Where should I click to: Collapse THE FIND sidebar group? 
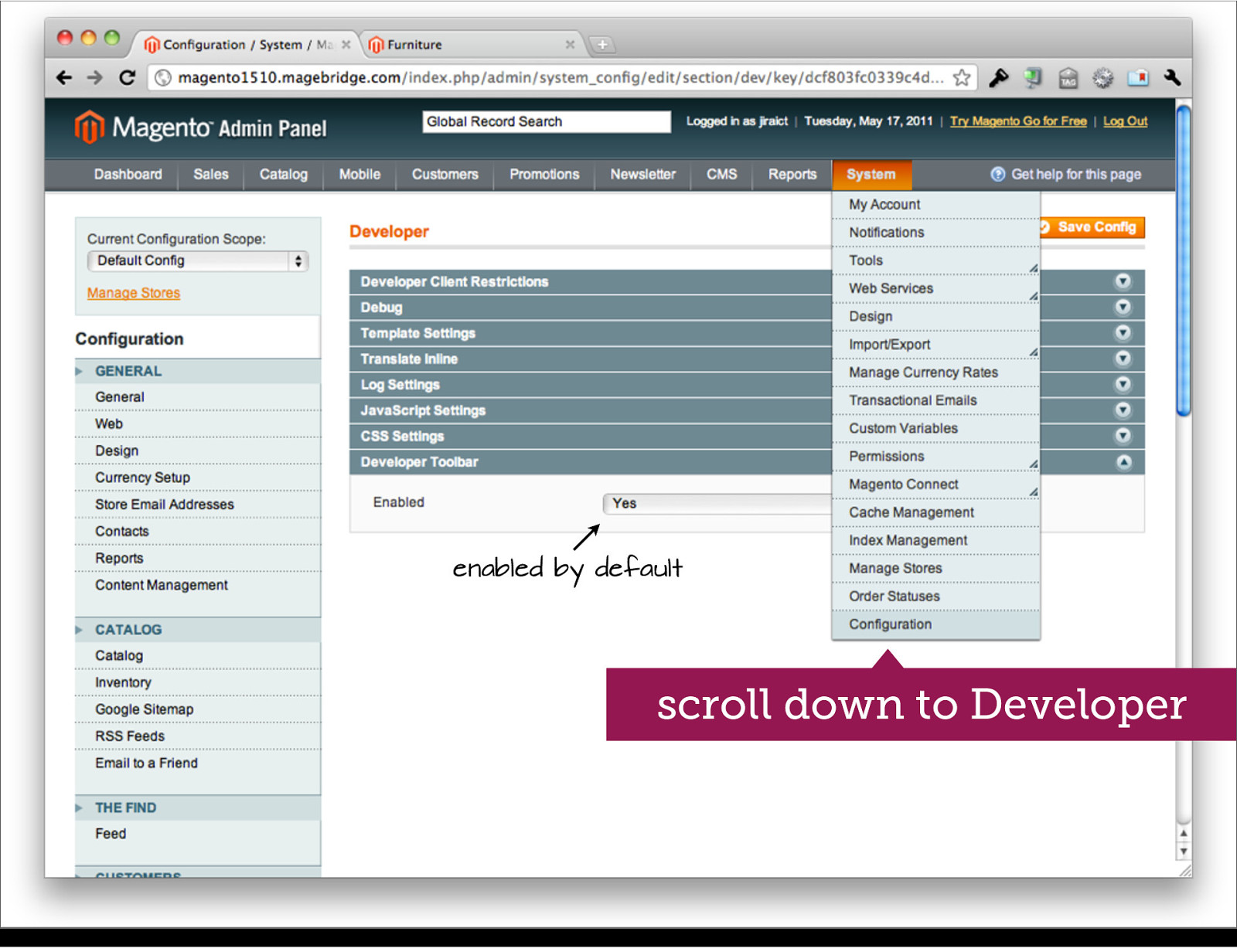point(79,808)
